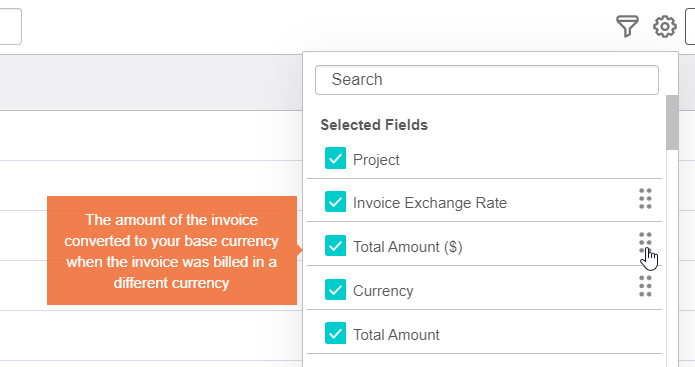
Task: Click the partially visible top-left input box
Action: (10, 26)
